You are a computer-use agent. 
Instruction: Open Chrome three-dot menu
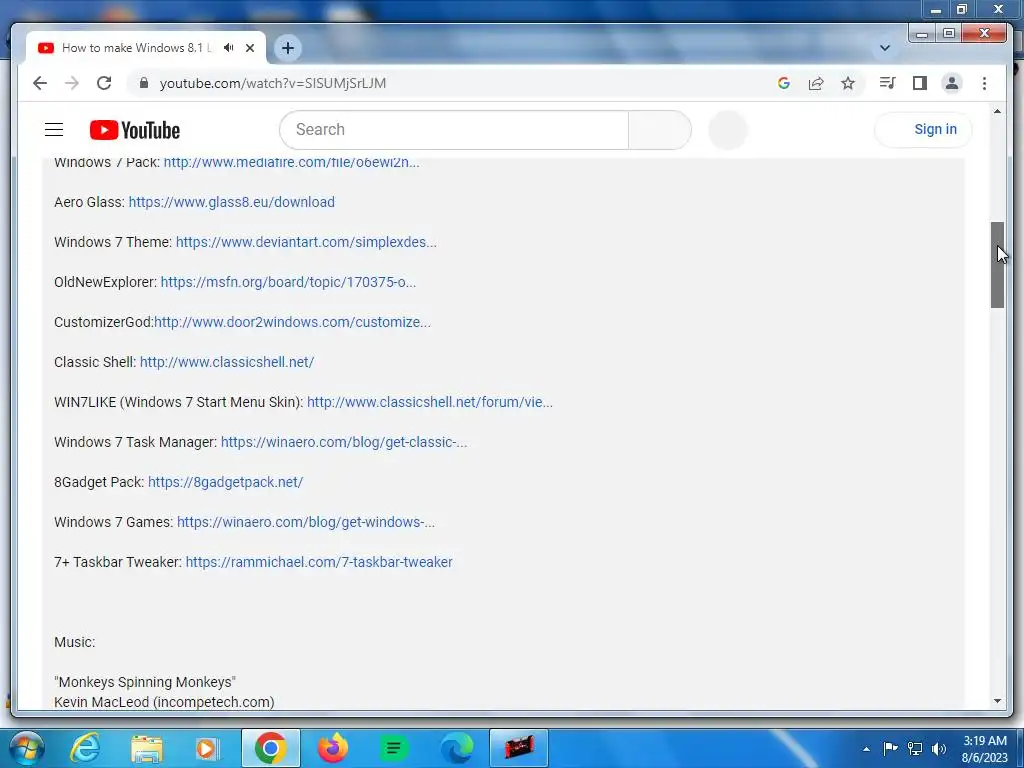(x=984, y=83)
